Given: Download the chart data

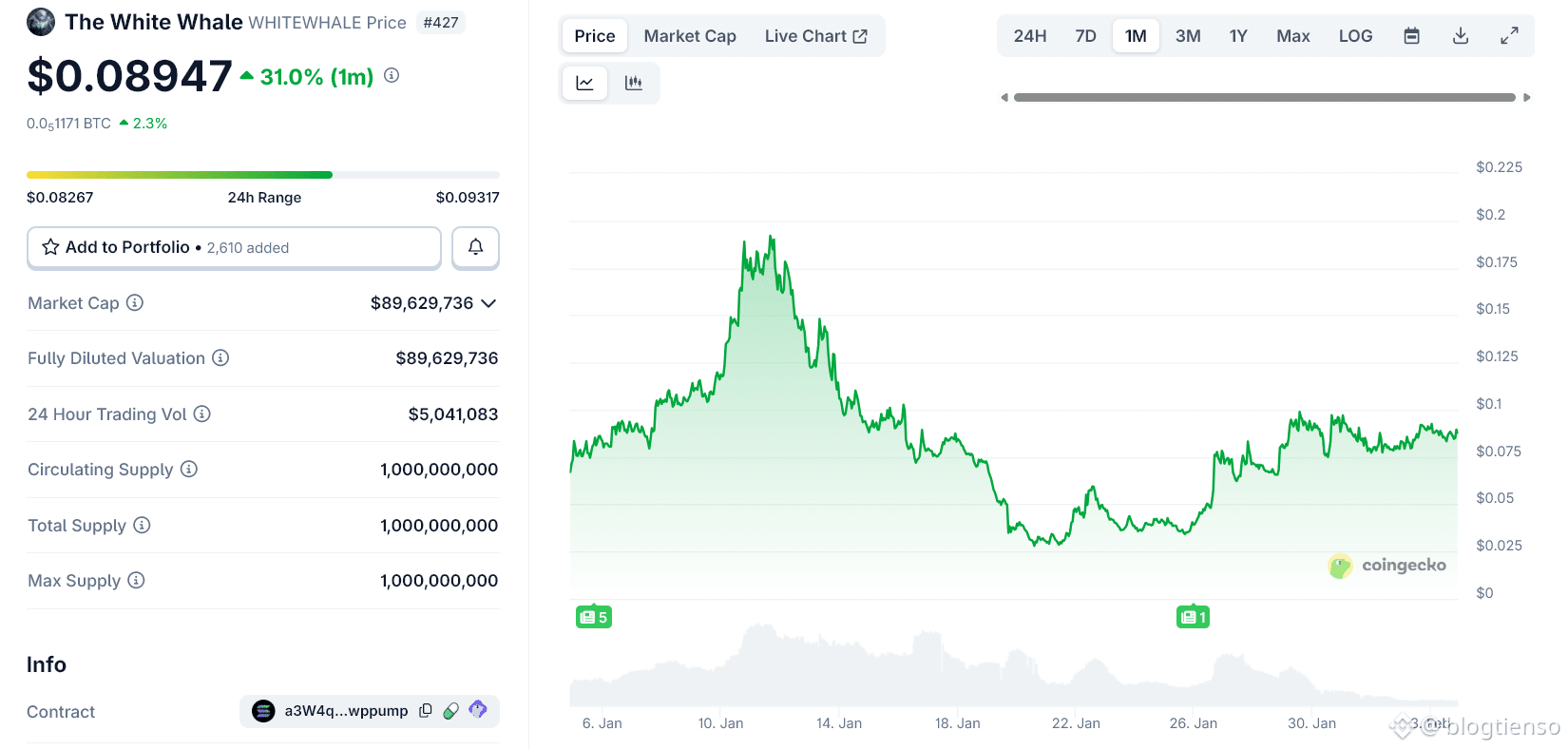Looking at the screenshot, I should pos(1461,36).
